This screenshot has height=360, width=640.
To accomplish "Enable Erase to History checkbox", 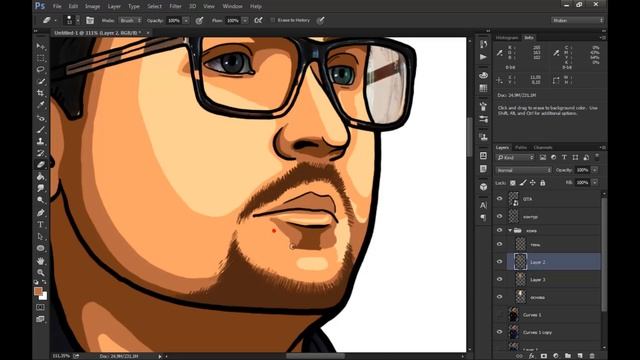I will [273, 20].
